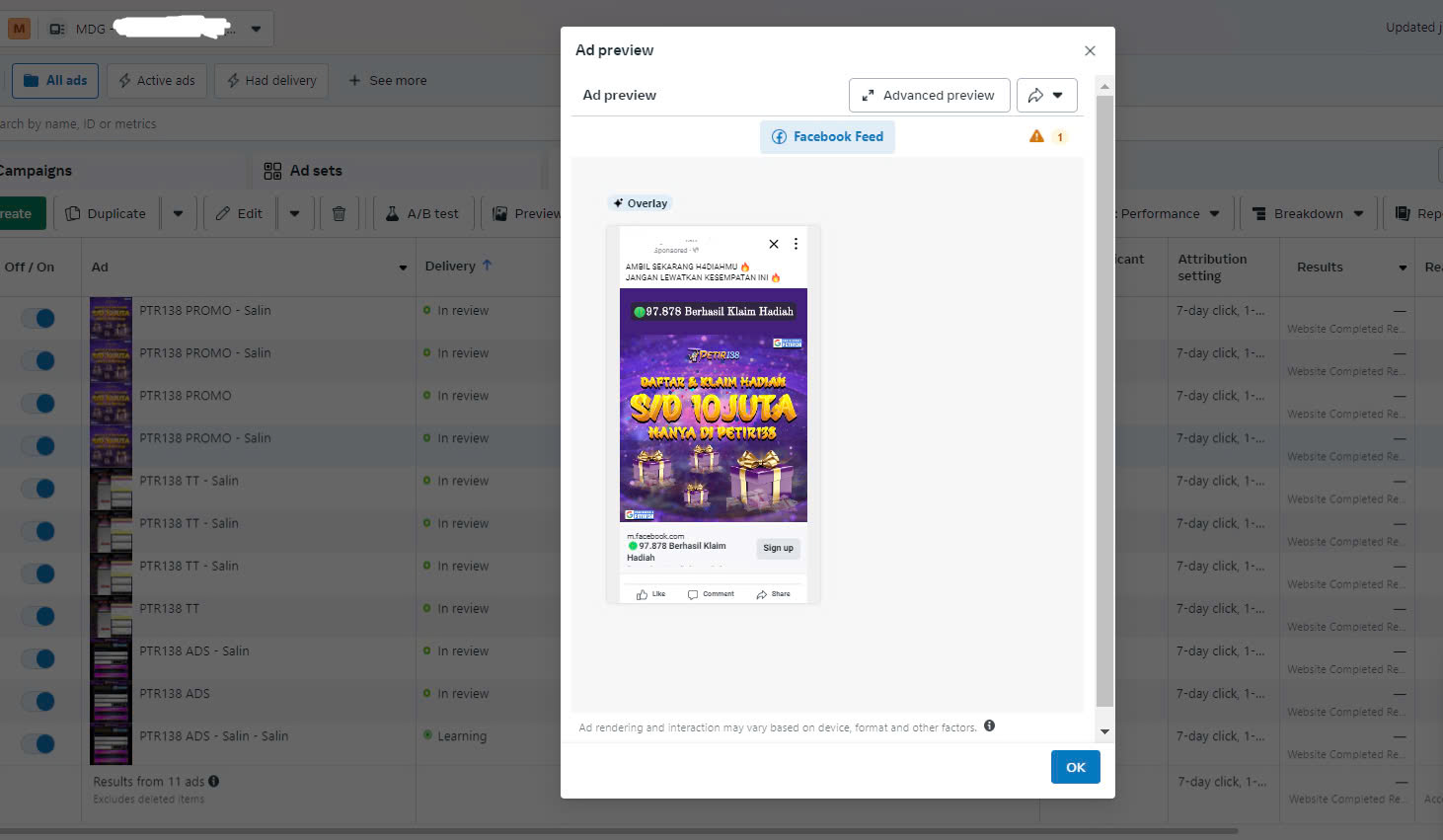The height and width of the screenshot is (840, 1443).
Task: Switch to the Campaigns tab
Action: (x=36, y=171)
